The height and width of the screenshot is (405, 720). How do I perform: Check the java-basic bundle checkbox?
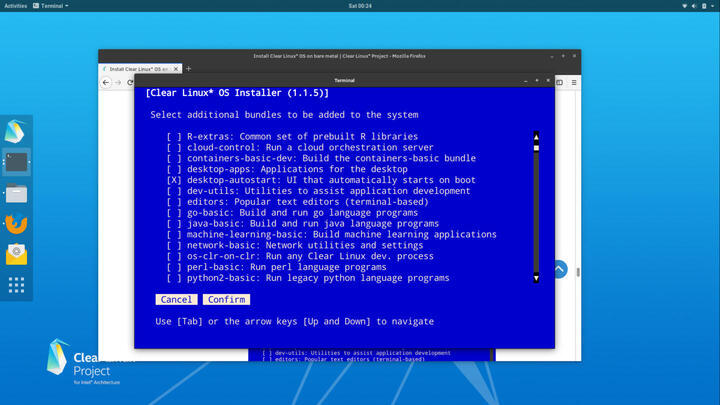point(174,224)
